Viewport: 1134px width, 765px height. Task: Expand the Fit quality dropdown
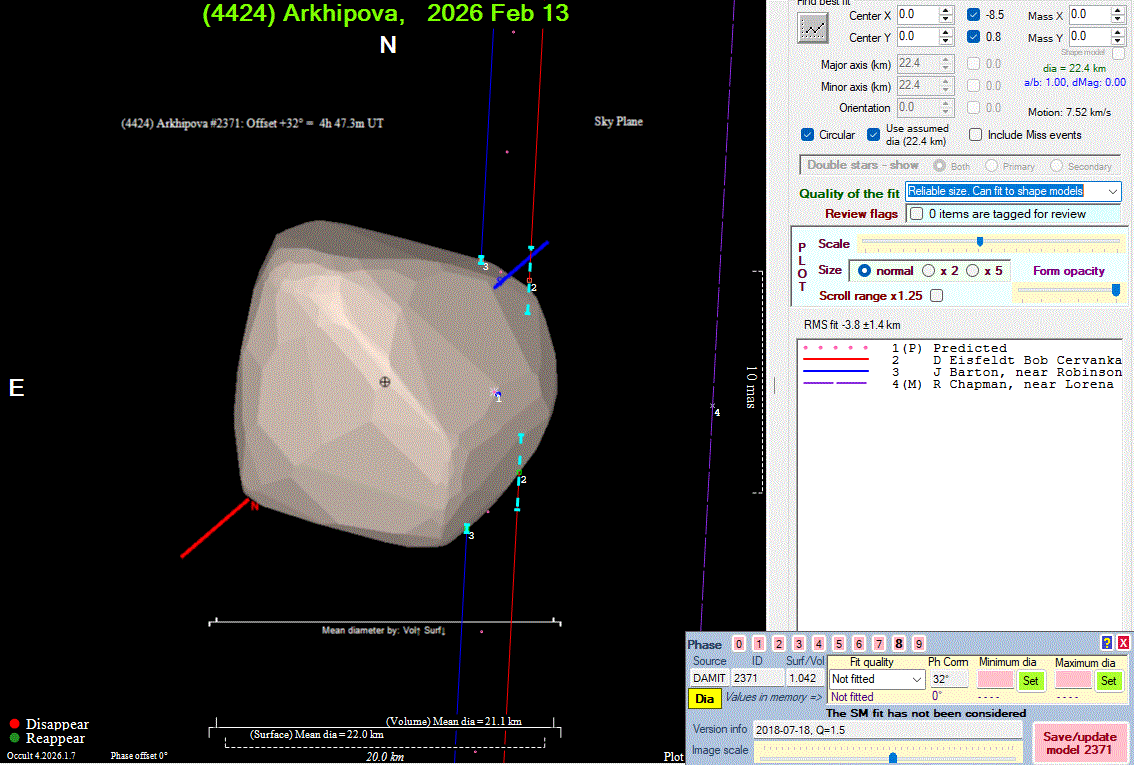[916, 679]
